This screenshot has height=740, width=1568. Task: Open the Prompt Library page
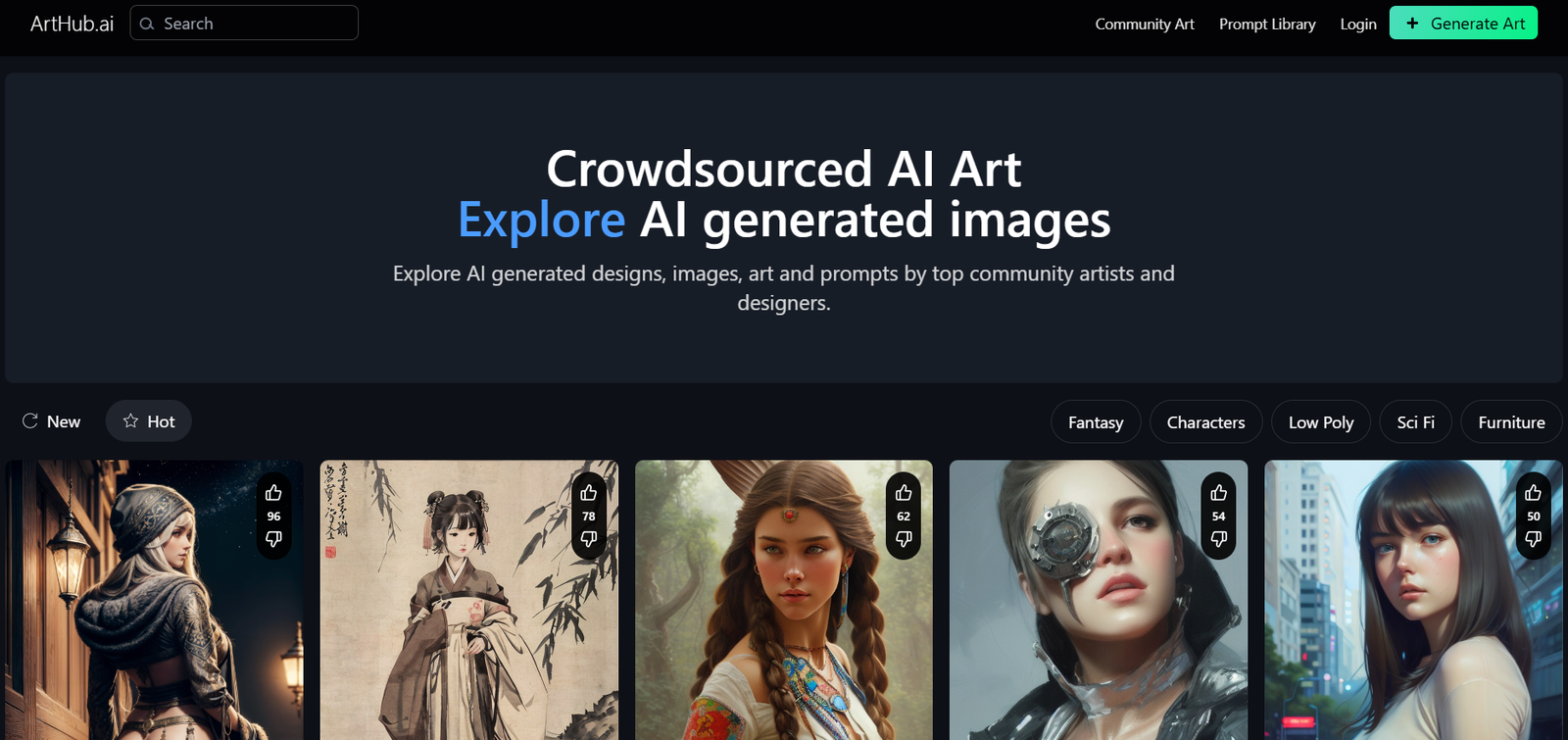(x=1267, y=24)
